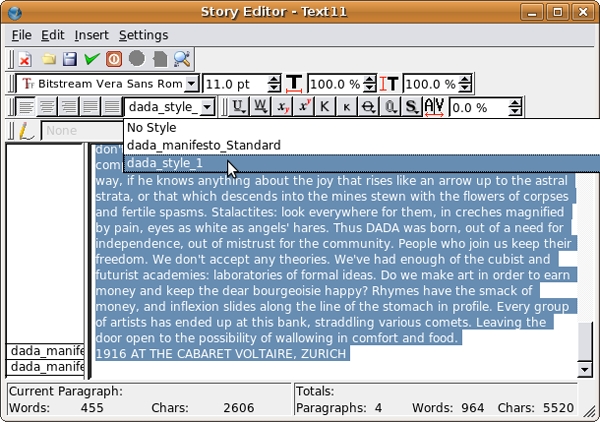Click the character width scaling T icon
The height and width of the screenshot is (422, 600).
[x=294, y=83]
